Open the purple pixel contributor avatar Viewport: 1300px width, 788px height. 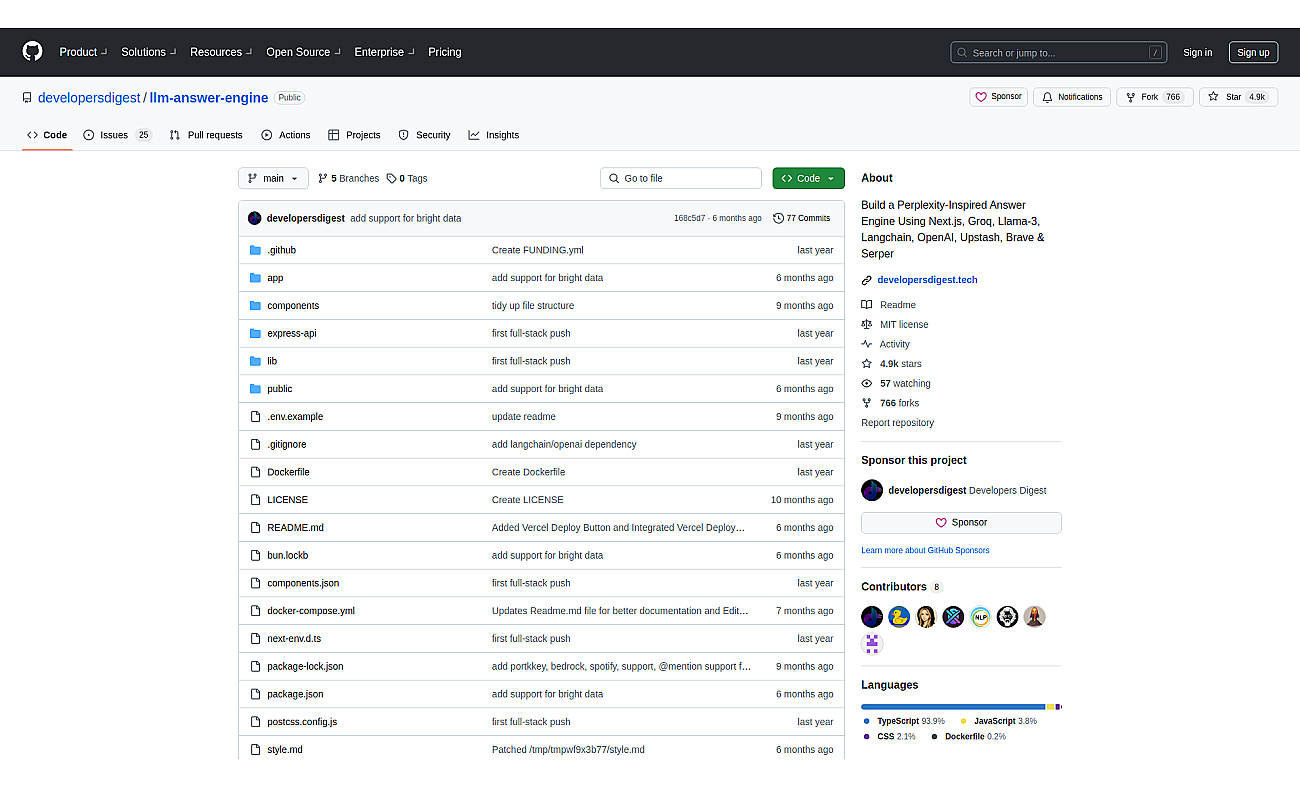[x=872, y=644]
